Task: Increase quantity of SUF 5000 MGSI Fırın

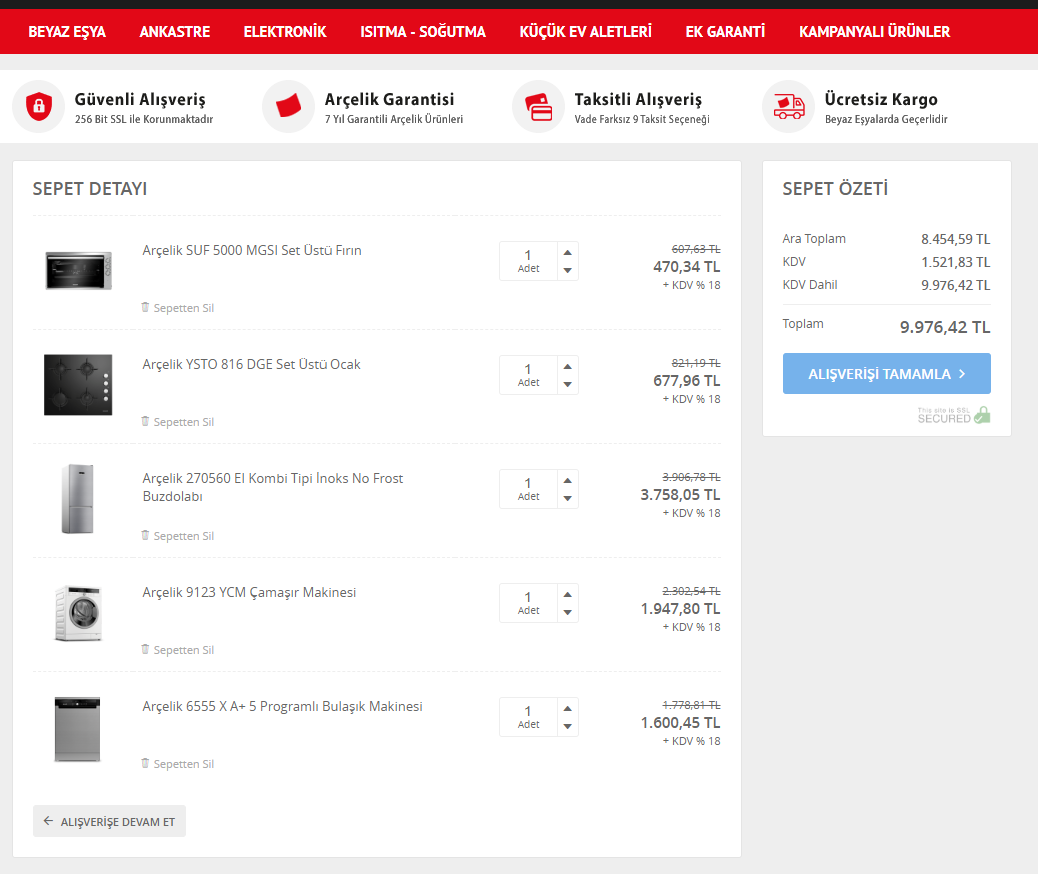Action: [x=567, y=252]
